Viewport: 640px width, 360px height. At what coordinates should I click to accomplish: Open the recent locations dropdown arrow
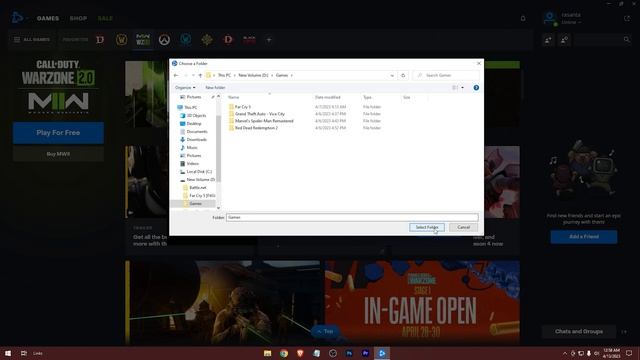click(193, 76)
